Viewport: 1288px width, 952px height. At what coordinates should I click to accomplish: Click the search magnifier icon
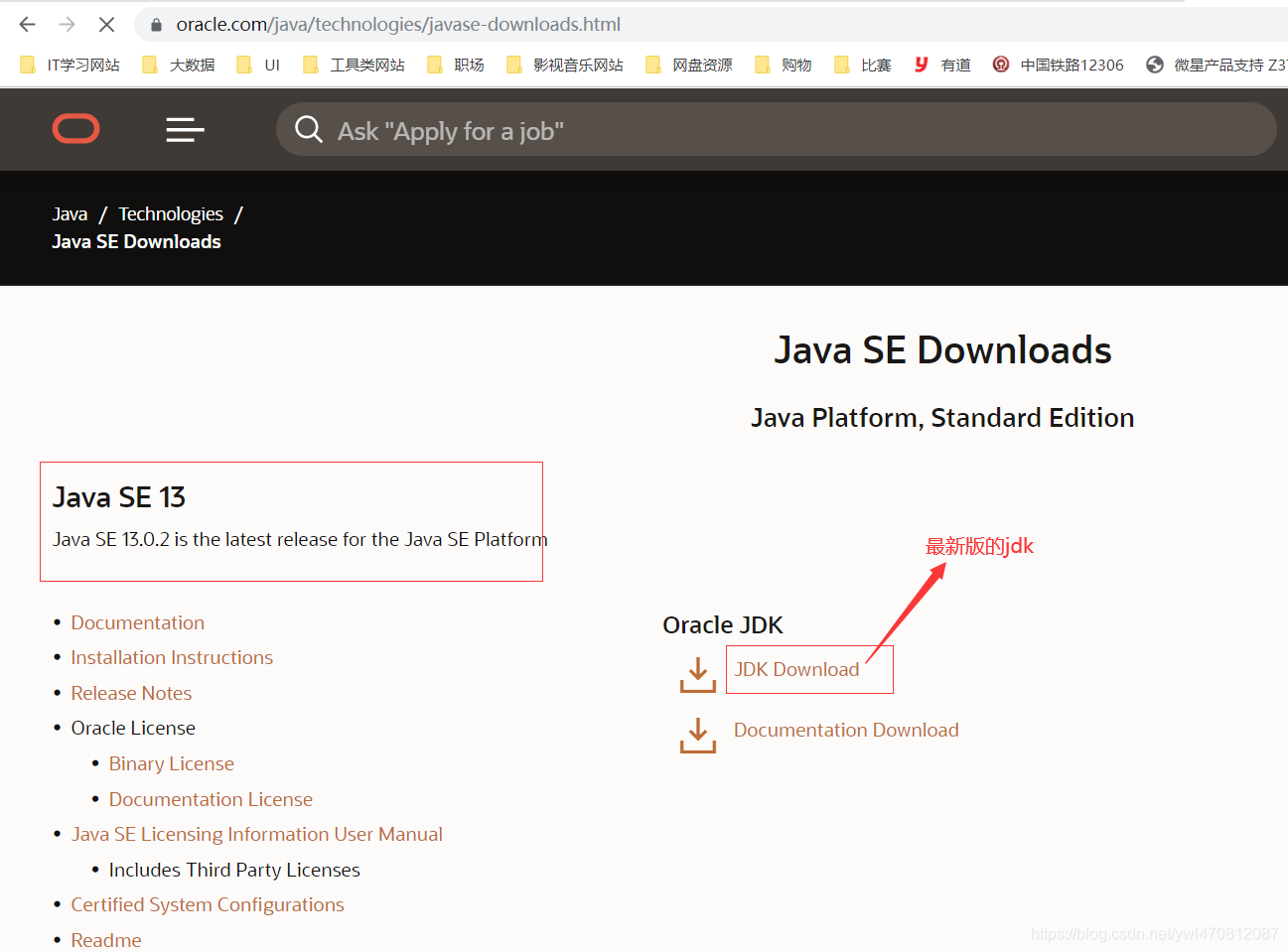click(309, 129)
